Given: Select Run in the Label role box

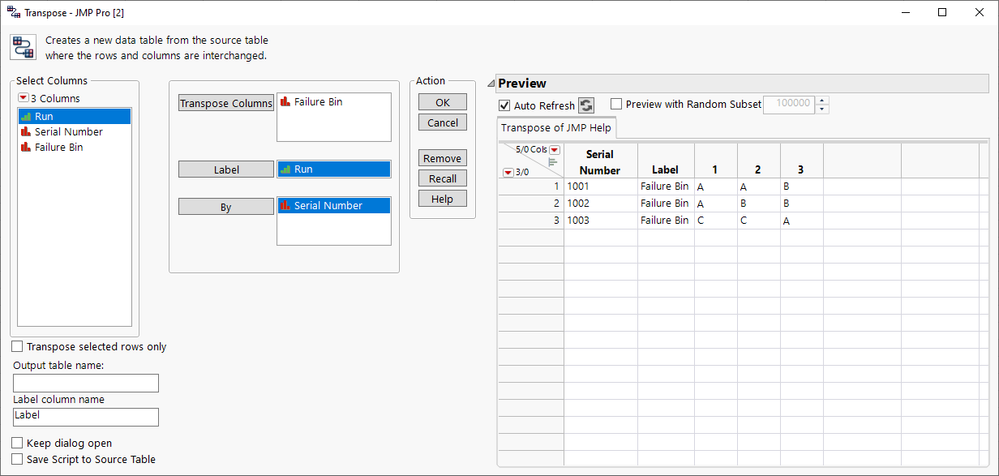Looking at the screenshot, I should (334, 169).
